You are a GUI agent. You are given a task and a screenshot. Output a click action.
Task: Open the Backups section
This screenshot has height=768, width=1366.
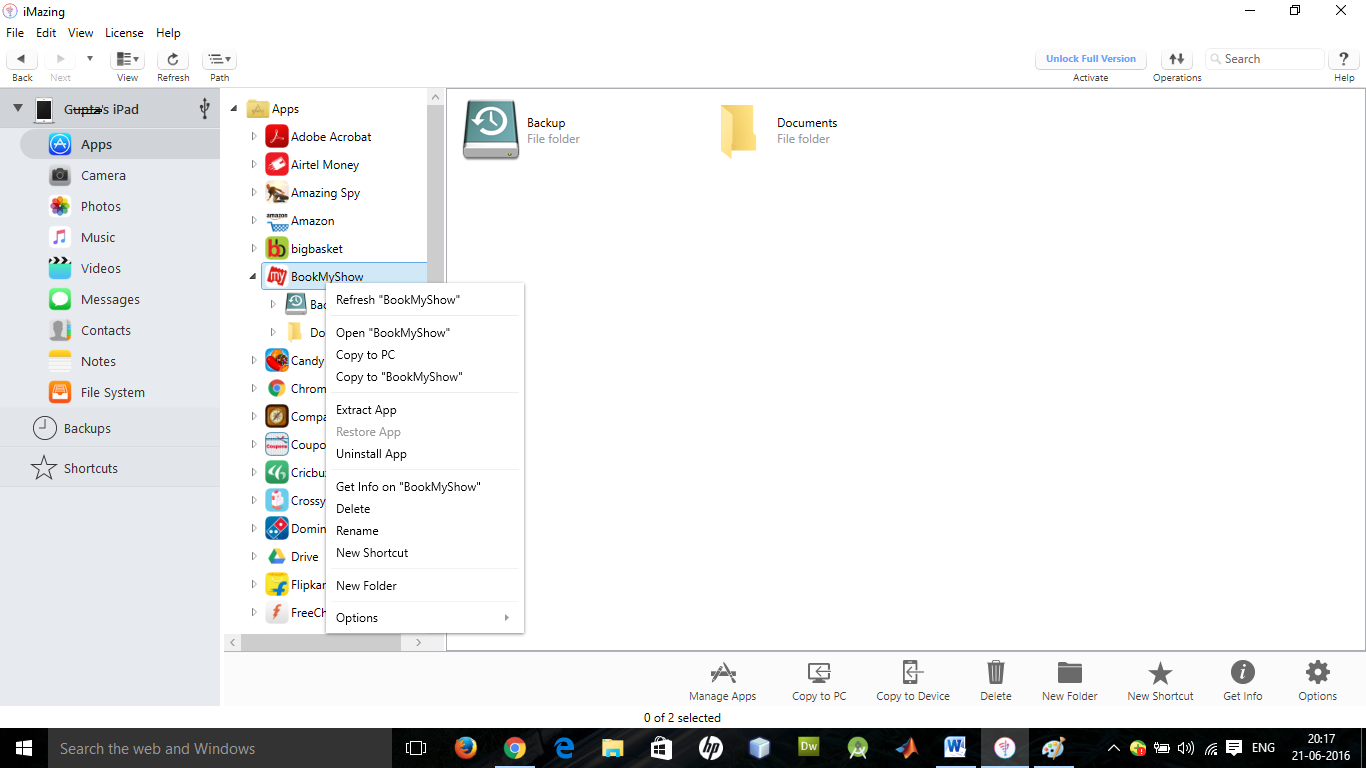tap(110, 428)
